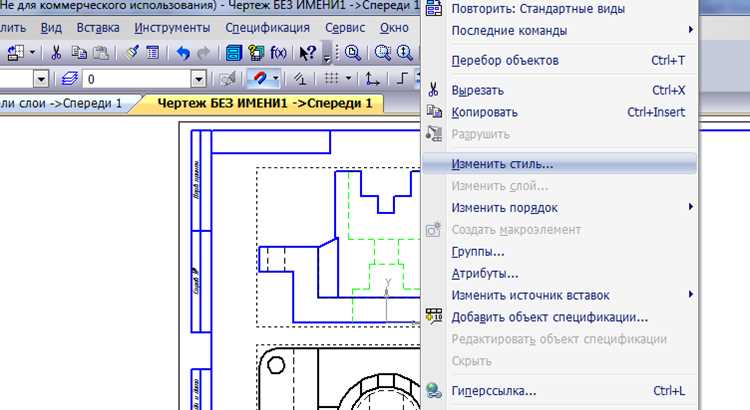This screenshot has height=410, width=750.
Task: Click the greyed icon left of the magnet
Action: pos(228,79)
